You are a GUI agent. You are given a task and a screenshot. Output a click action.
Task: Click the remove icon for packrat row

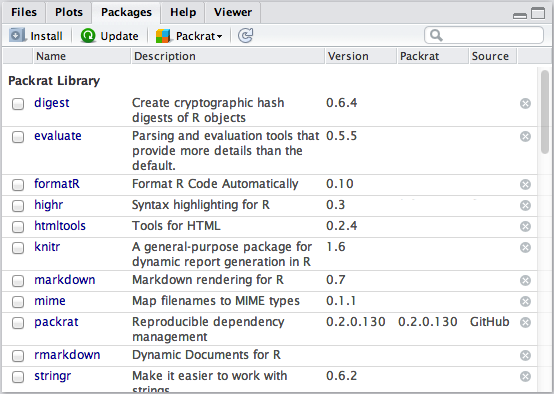[x=525, y=322]
